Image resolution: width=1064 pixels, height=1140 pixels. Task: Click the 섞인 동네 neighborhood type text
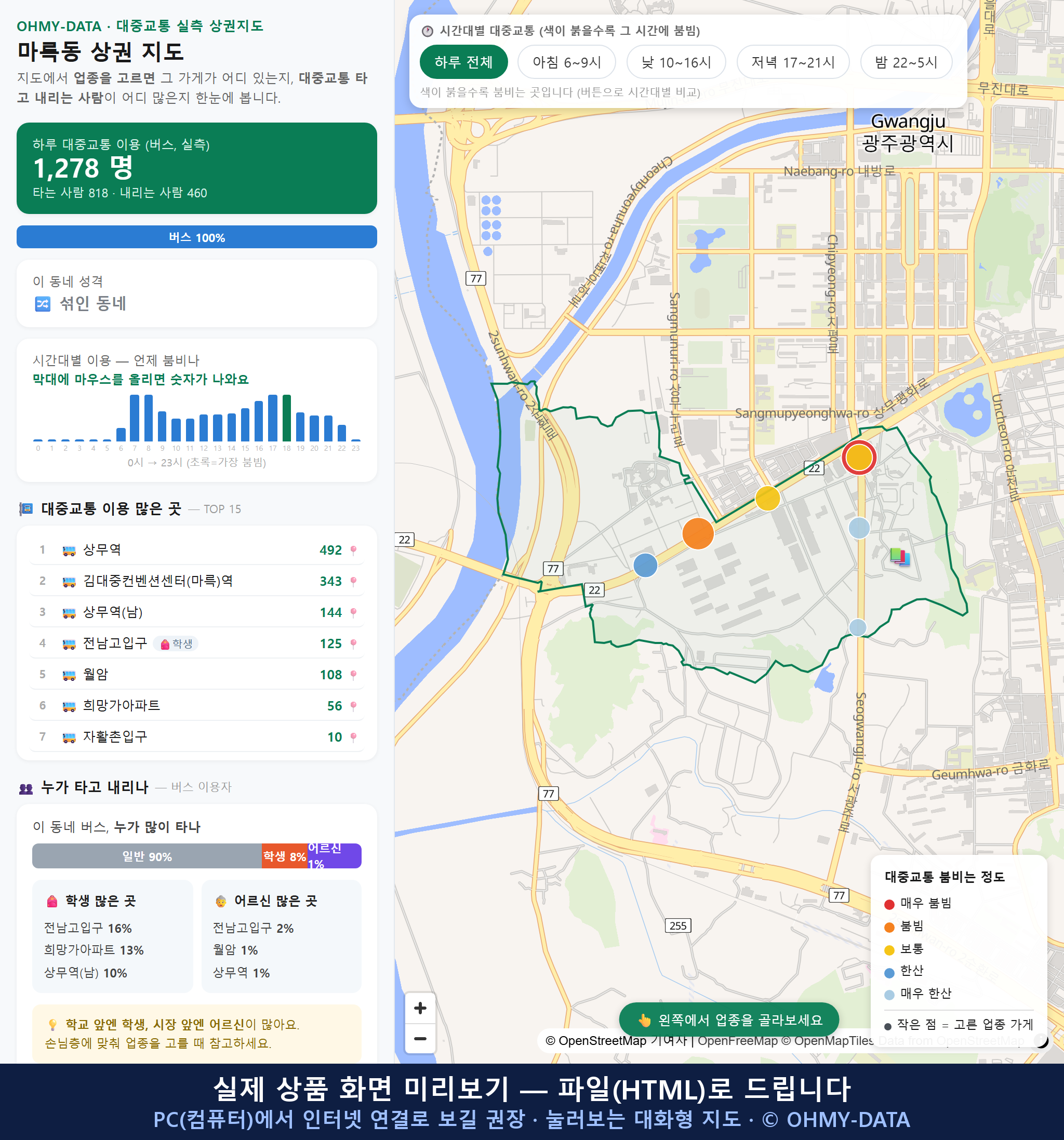point(93,303)
